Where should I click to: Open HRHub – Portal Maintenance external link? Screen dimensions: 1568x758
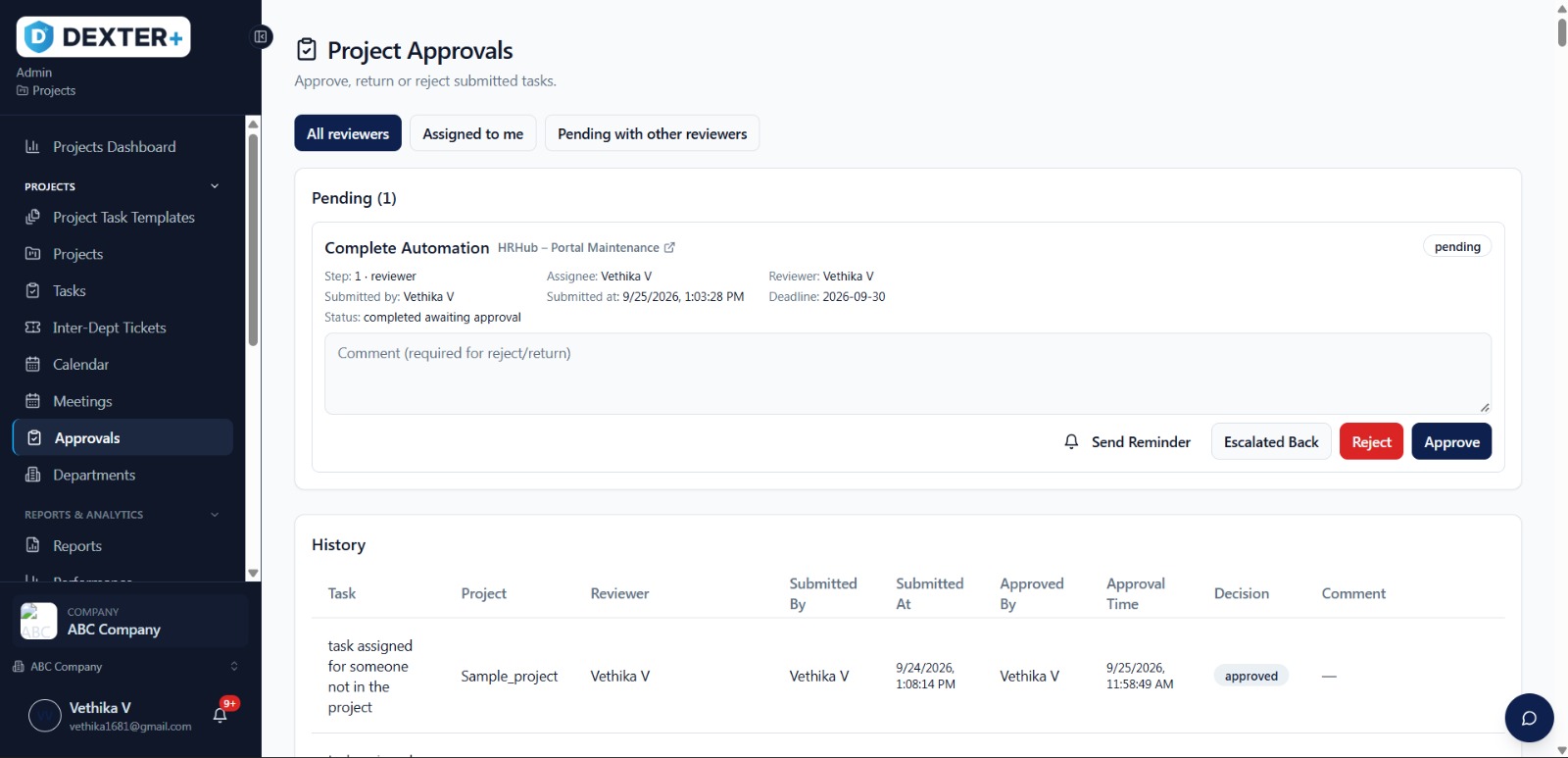pyautogui.click(x=586, y=248)
